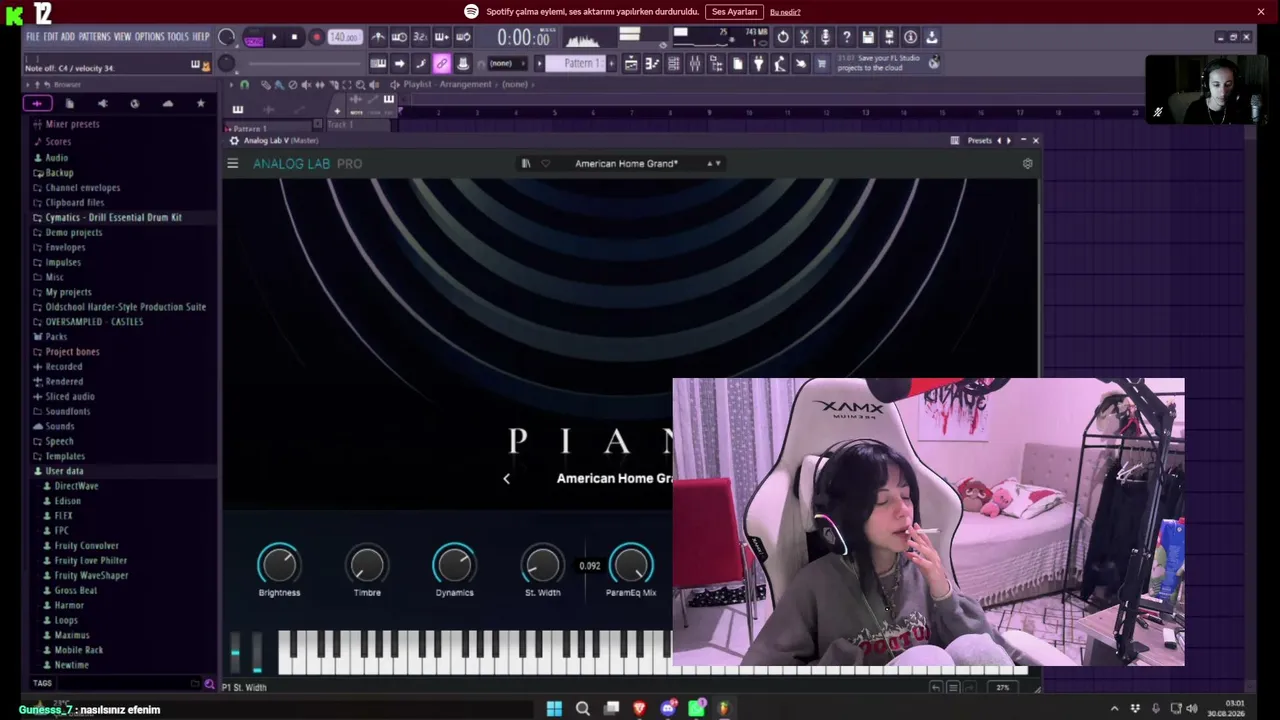Image resolution: width=1280 pixels, height=720 pixels.
Task: Toggle the song/pattern mode switch
Action: pyautogui.click(x=252, y=37)
